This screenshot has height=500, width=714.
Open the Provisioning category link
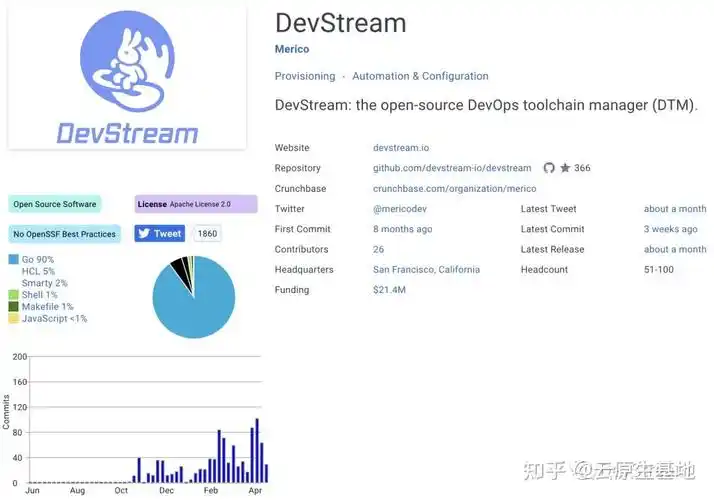coord(305,76)
